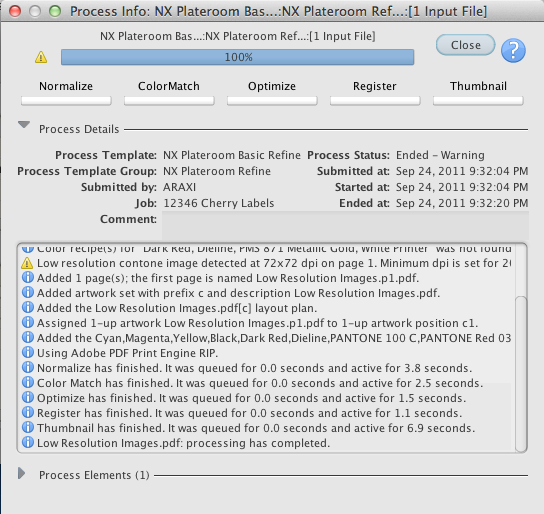Viewport: 544px width, 514px height.
Task: Click the Close button
Action: (466, 45)
